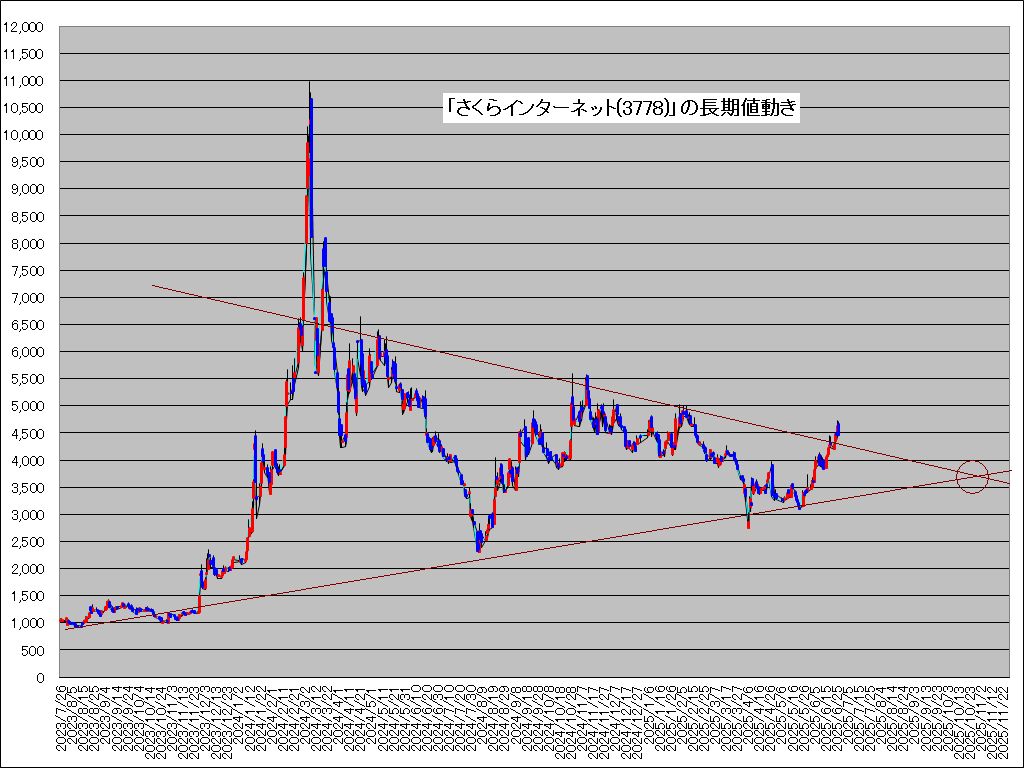Pick the 4,500 y-axis label

[x=27, y=434]
